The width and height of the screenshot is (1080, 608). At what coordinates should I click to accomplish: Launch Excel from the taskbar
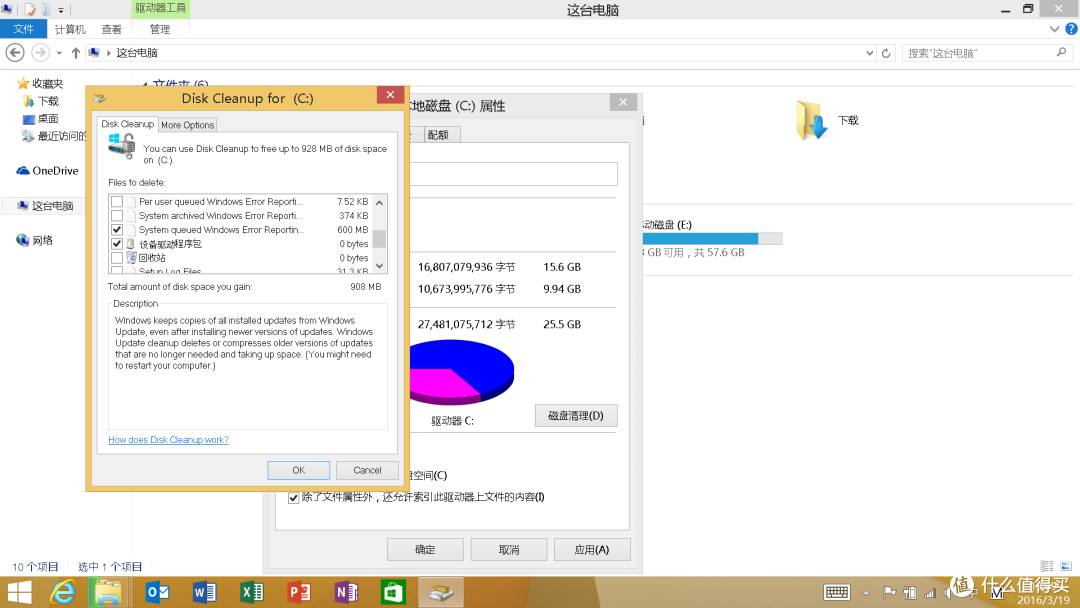(x=251, y=592)
